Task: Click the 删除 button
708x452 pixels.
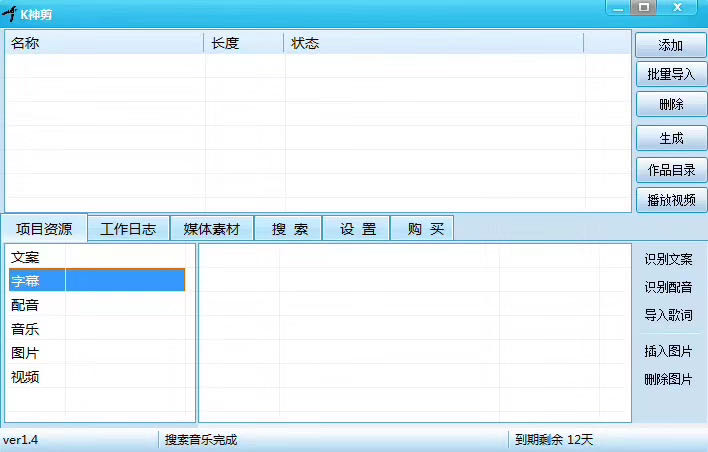Action: tap(671, 104)
